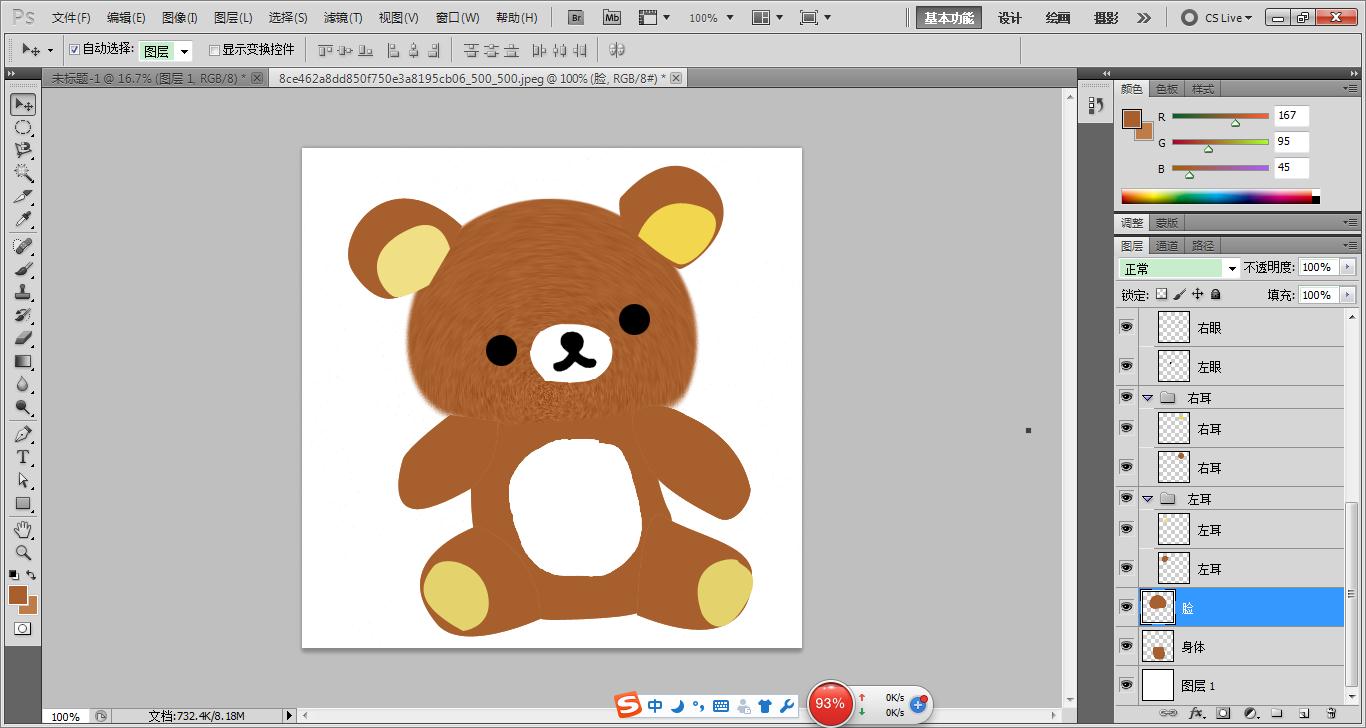Select the Path Selection tool

click(x=23, y=480)
